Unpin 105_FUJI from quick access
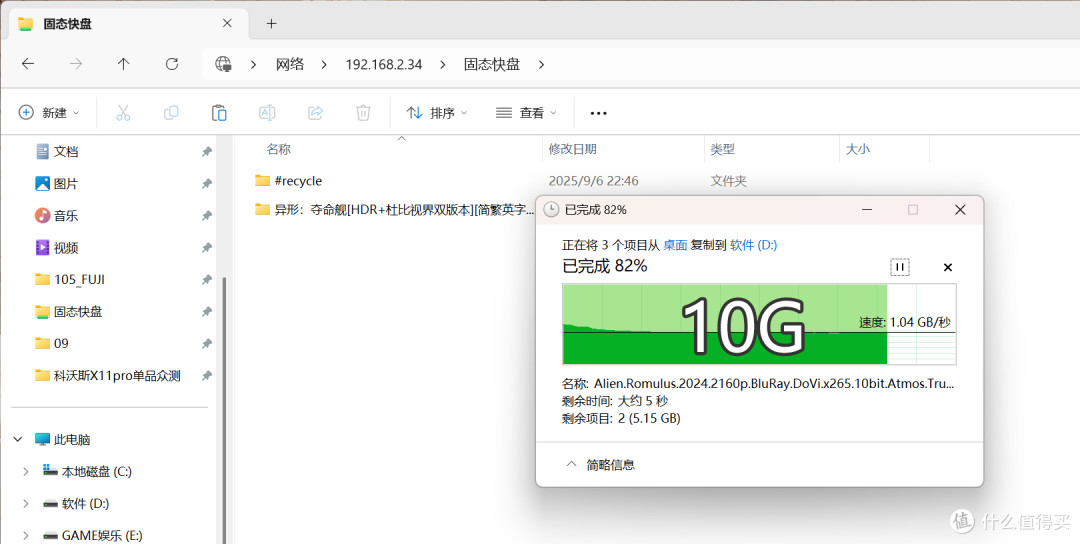The image size is (1080, 544). (206, 280)
